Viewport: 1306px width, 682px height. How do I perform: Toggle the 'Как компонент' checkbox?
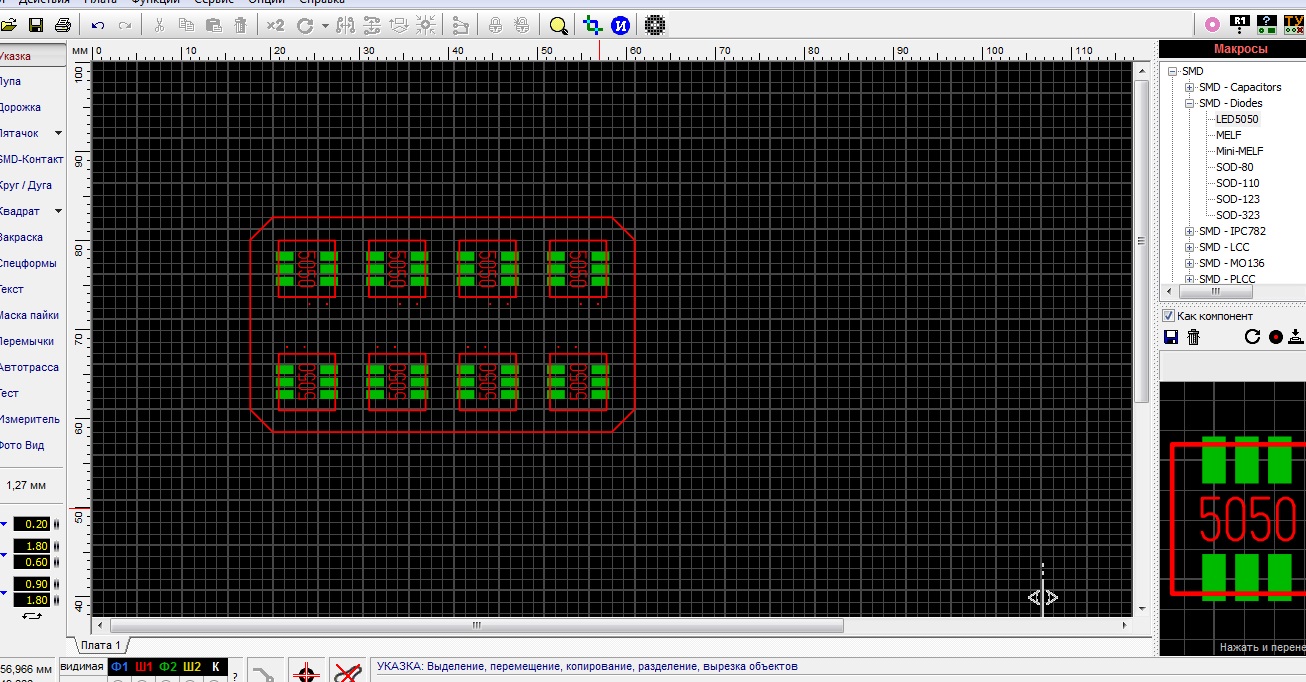point(1168,316)
